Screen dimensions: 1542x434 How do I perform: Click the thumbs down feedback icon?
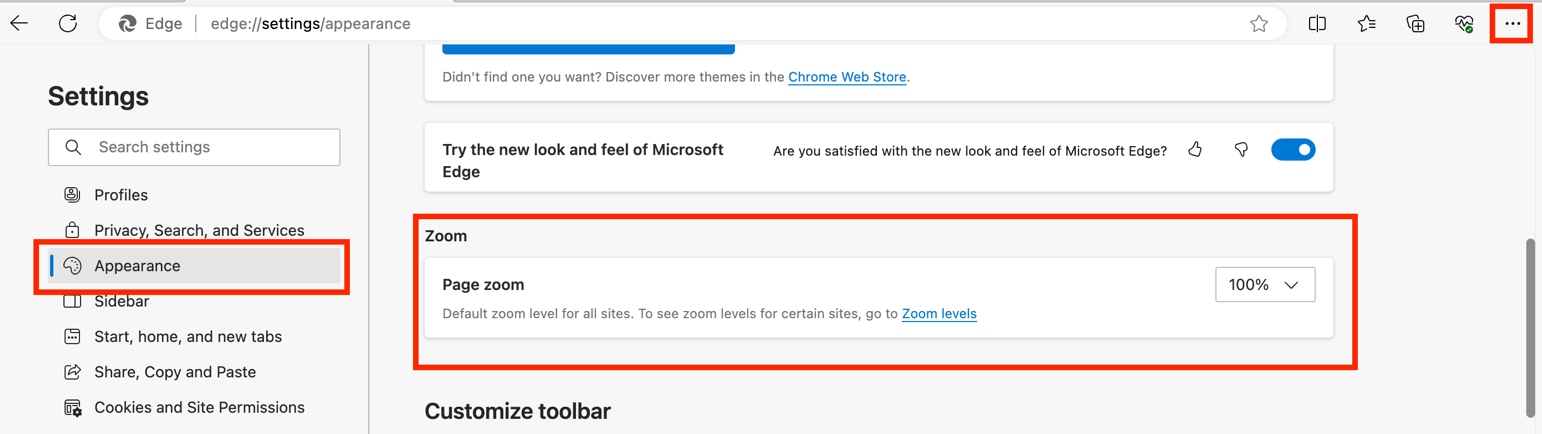[x=1241, y=150]
